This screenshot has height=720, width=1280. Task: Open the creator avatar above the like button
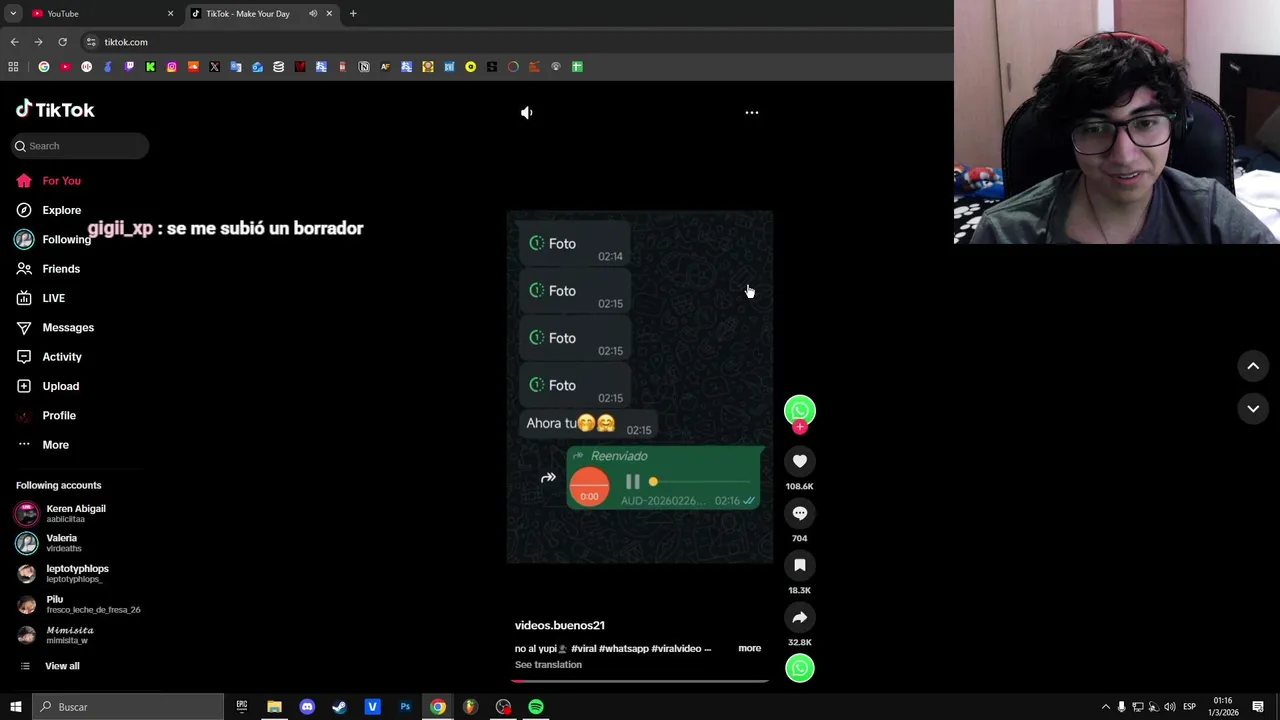[800, 410]
